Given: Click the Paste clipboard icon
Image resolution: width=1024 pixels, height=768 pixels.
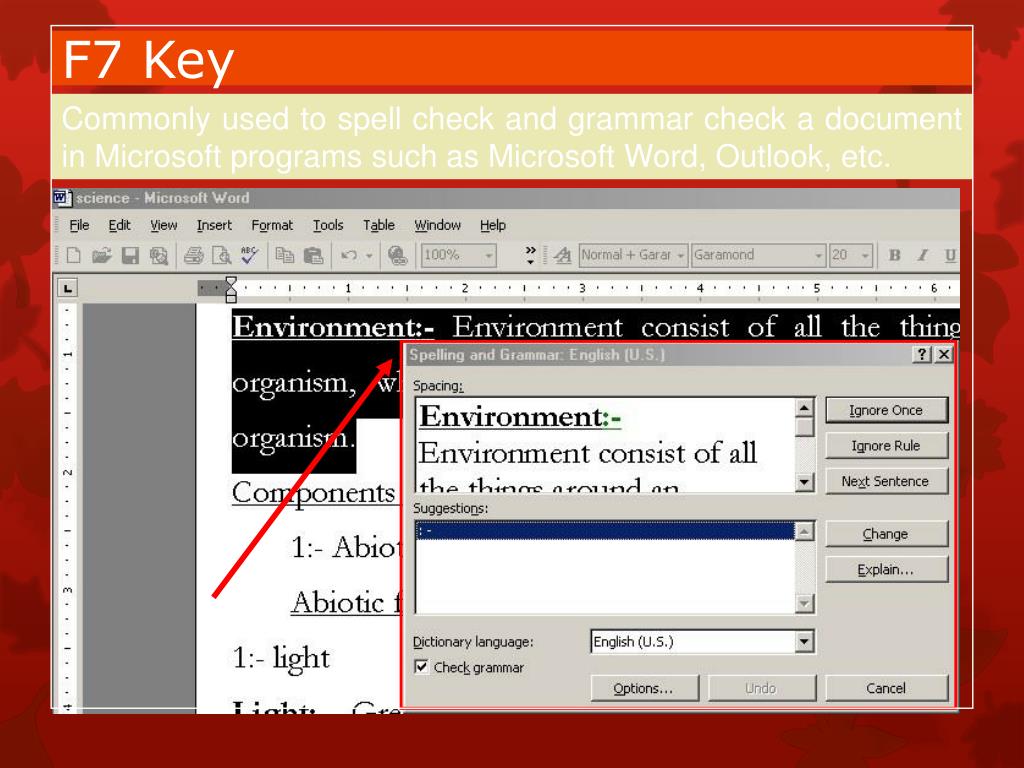Looking at the screenshot, I should coord(313,255).
